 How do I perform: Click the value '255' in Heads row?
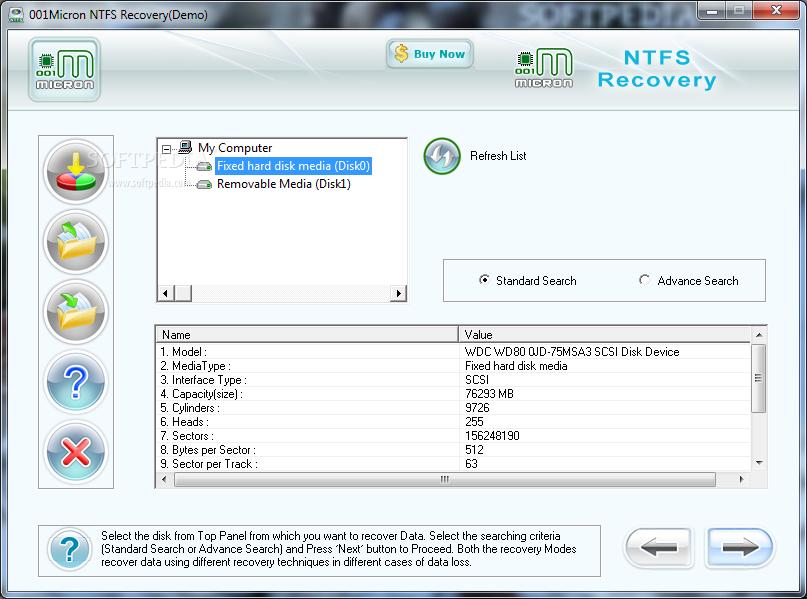(x=474, y=422)
